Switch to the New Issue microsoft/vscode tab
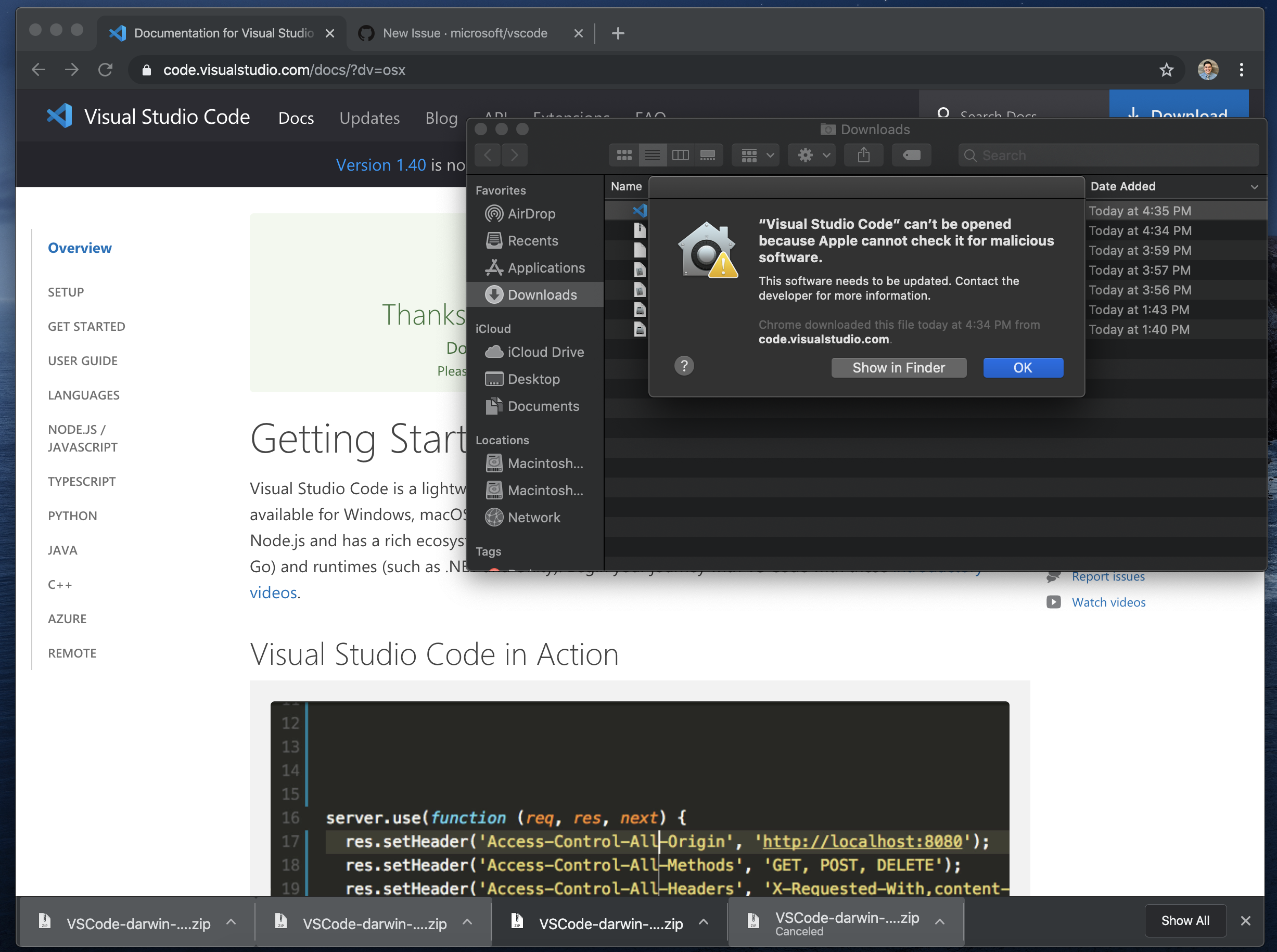This screenshot has height=952, width=1277. click(x=465, y=33)
